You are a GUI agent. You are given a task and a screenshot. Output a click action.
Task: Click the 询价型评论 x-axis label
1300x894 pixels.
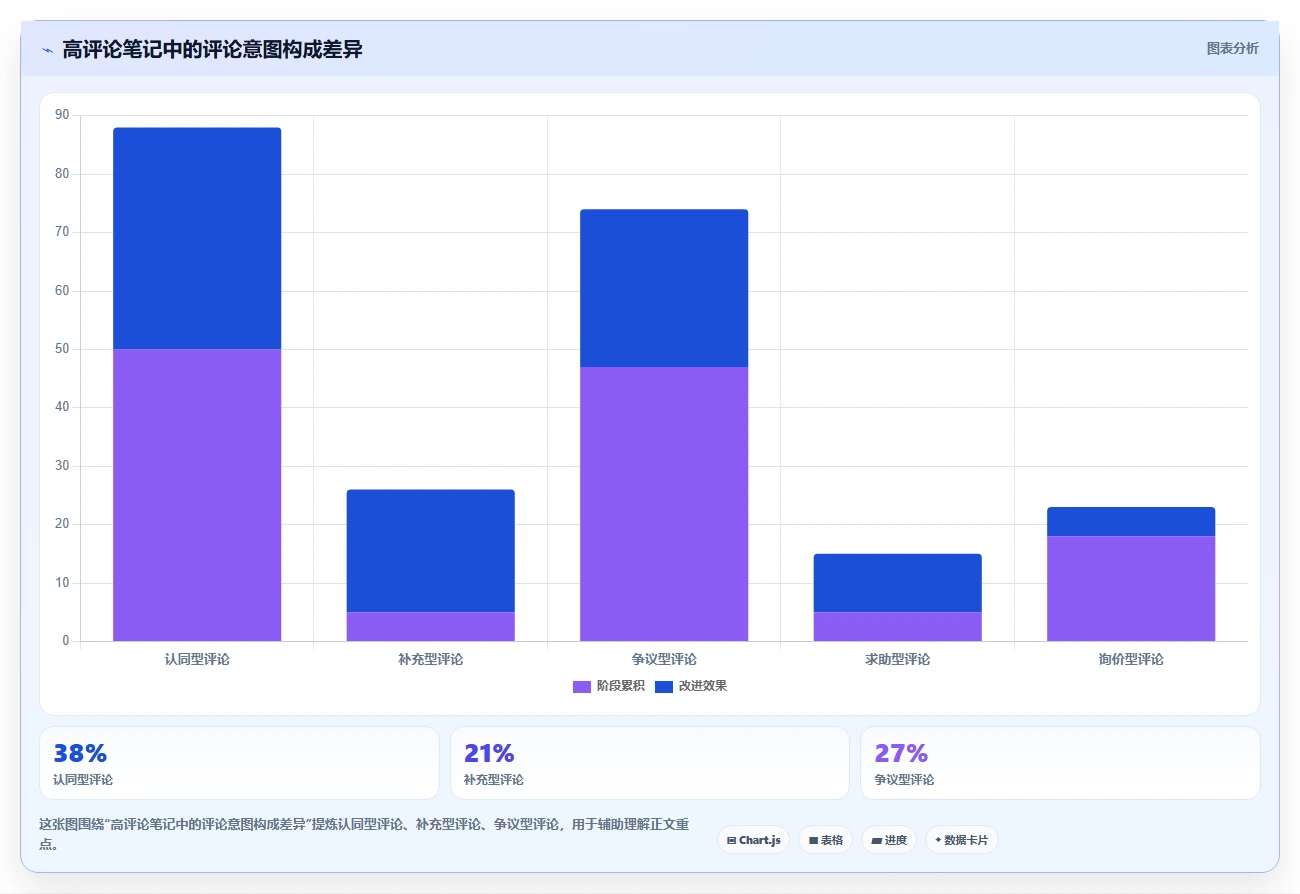point(1131,659)
